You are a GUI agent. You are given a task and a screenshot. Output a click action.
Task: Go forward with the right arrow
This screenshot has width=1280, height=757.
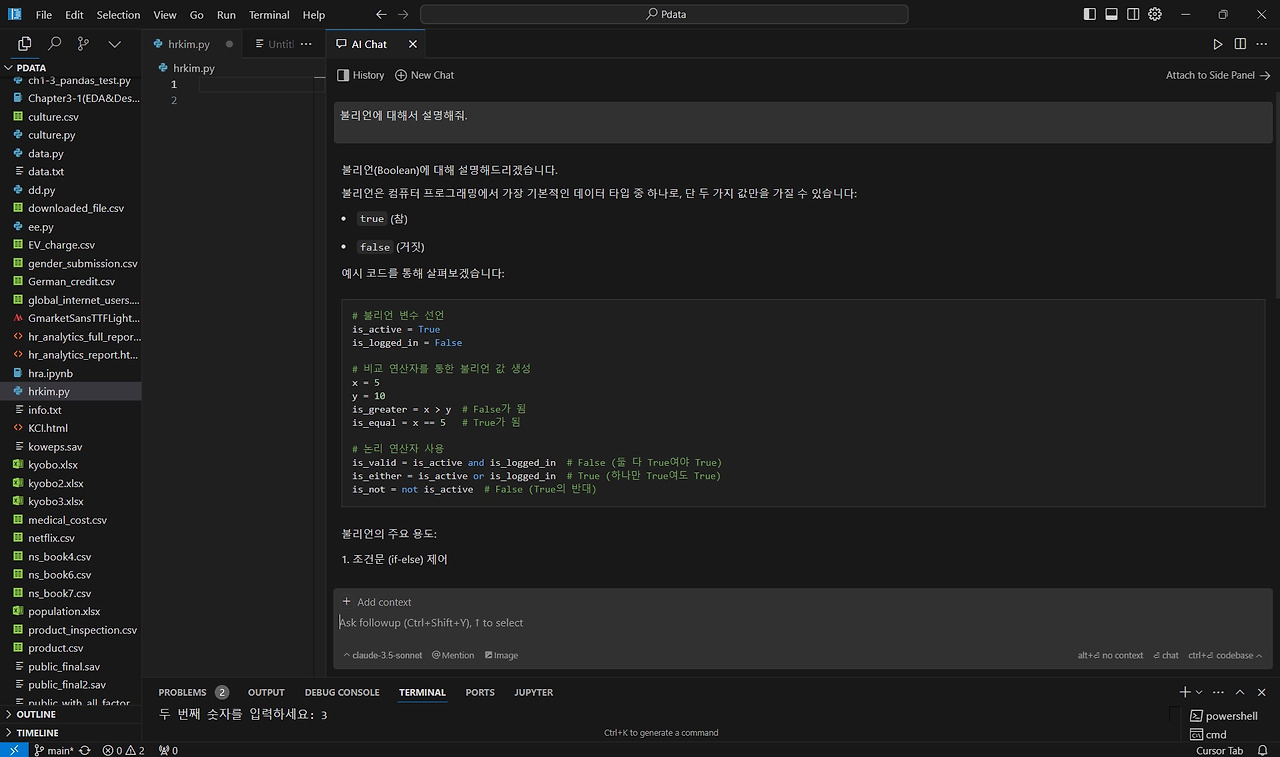click(403, 15)
